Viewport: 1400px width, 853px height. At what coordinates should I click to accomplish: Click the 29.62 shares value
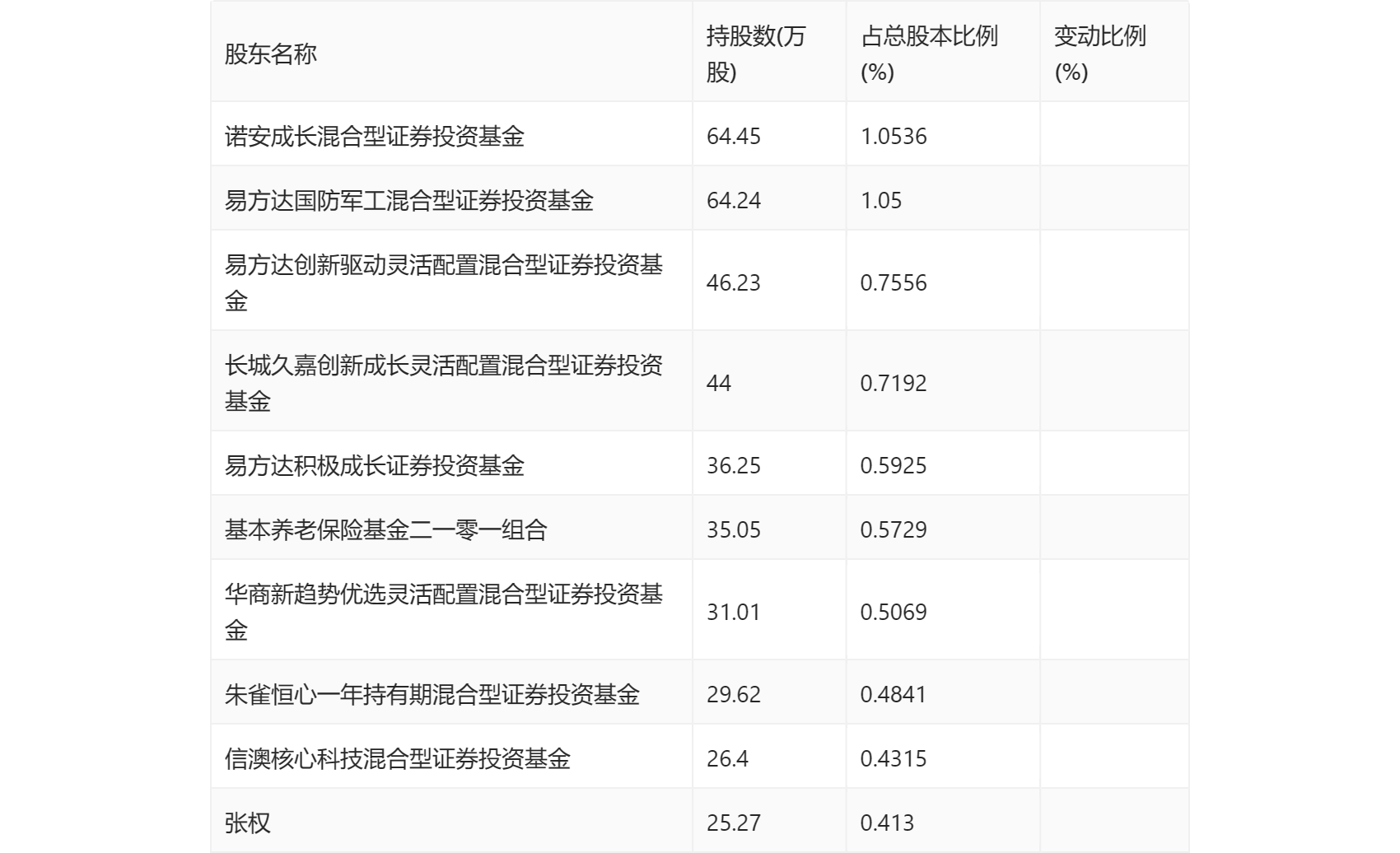pos(734,694)
